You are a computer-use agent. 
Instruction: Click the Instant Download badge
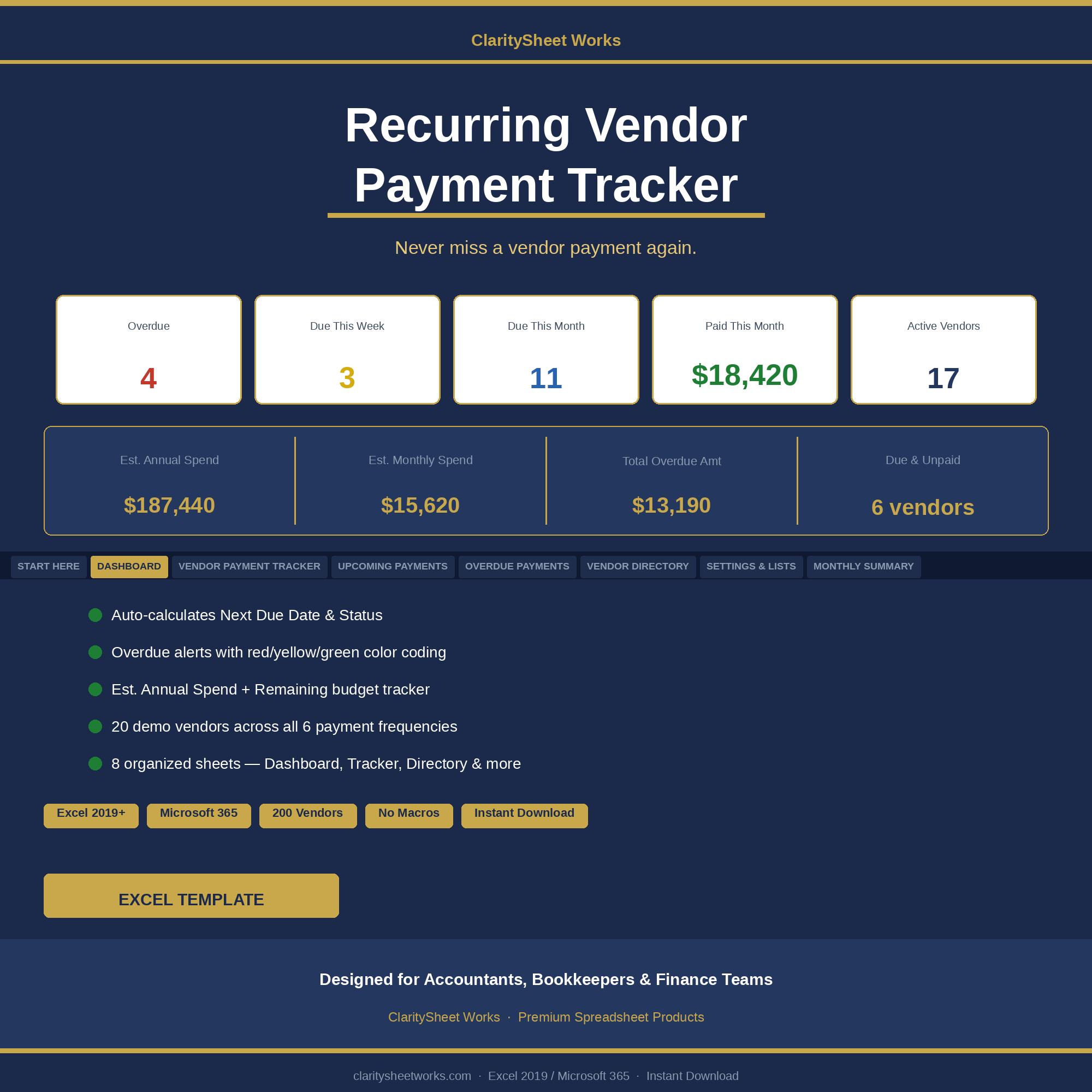click(x=525, y=816)
